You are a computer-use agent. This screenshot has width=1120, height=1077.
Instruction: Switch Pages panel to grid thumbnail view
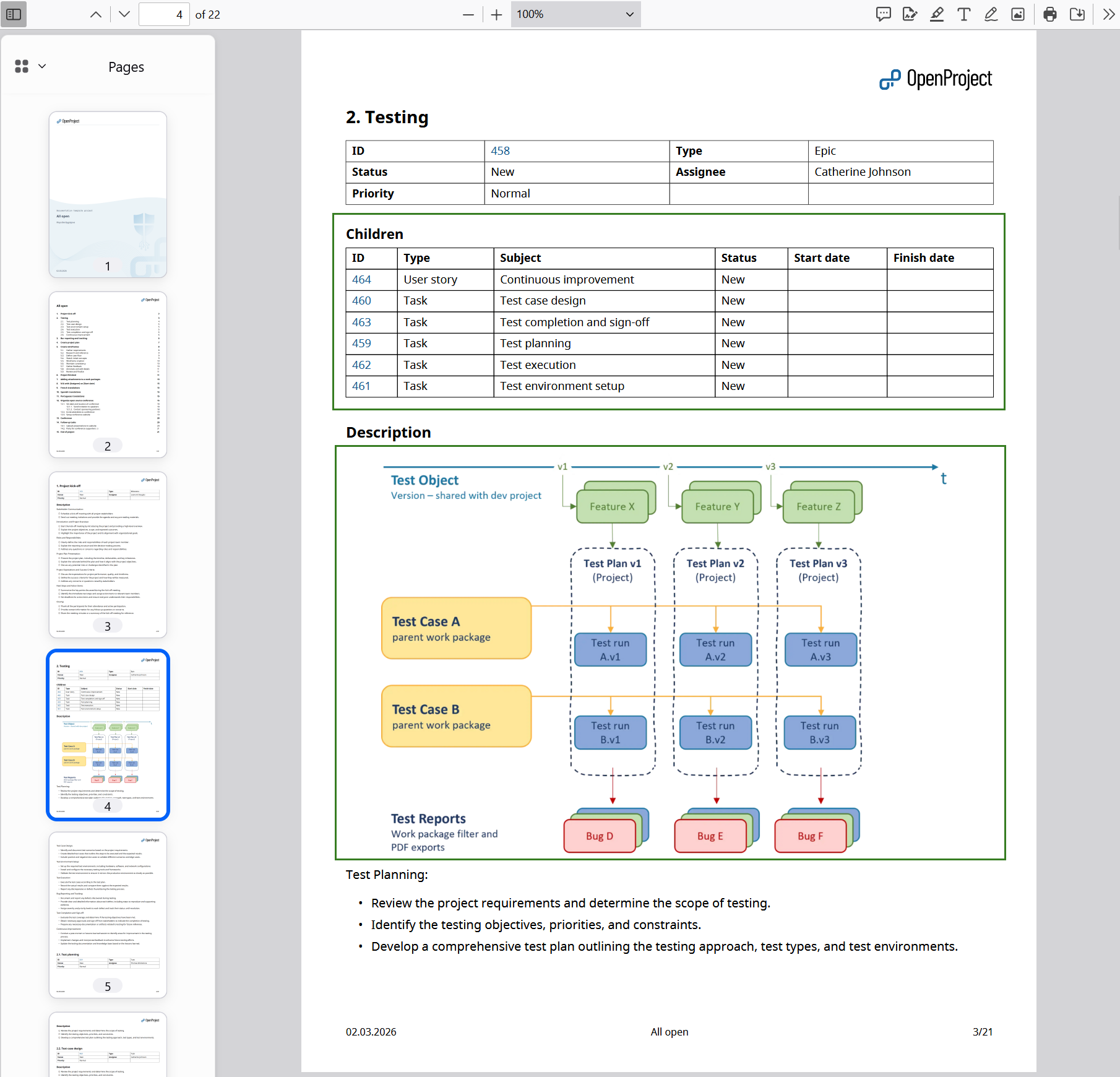click(x=20, y=66)
